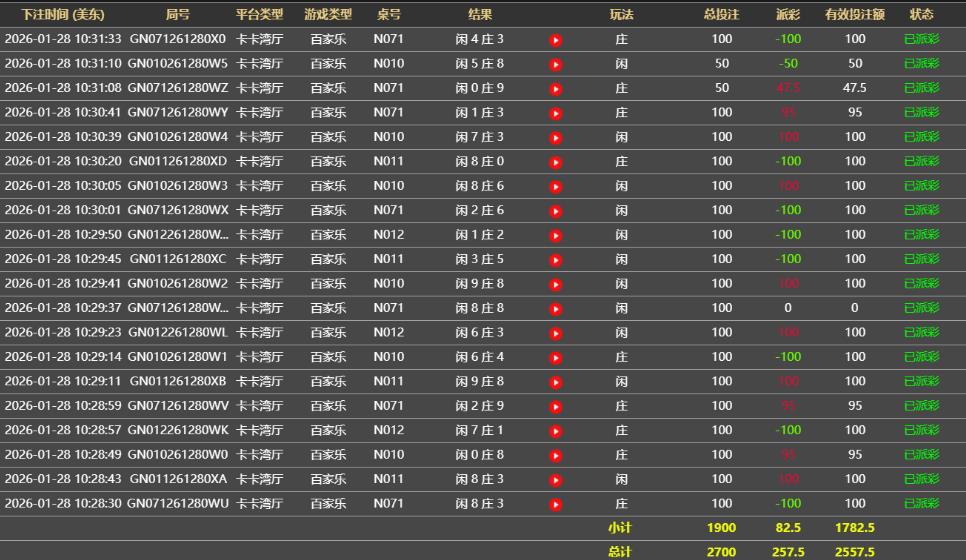The width and height of the screenshot is (966, 560).
Task: Play replay for round GN012261280WK
Action: pyautogui.click(x=556, y=431)
